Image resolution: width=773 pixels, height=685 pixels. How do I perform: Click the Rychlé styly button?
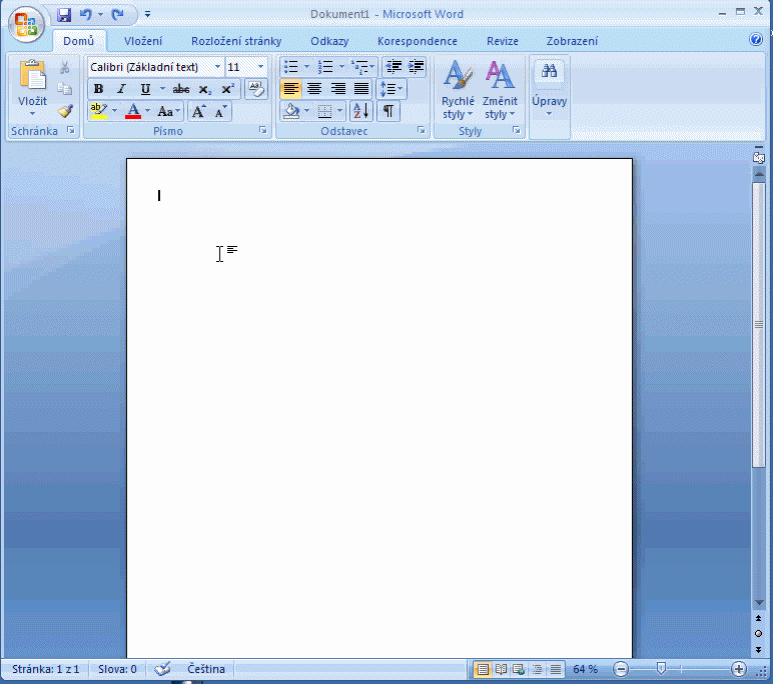point(457,90)
